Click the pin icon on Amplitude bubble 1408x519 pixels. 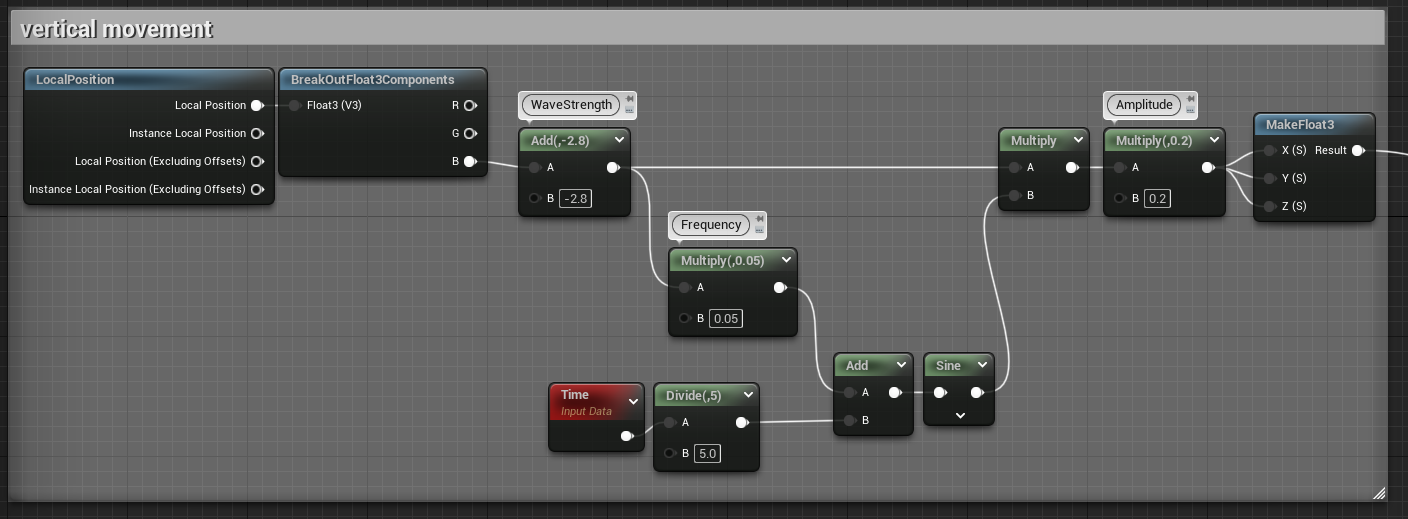pos(1191,99)
